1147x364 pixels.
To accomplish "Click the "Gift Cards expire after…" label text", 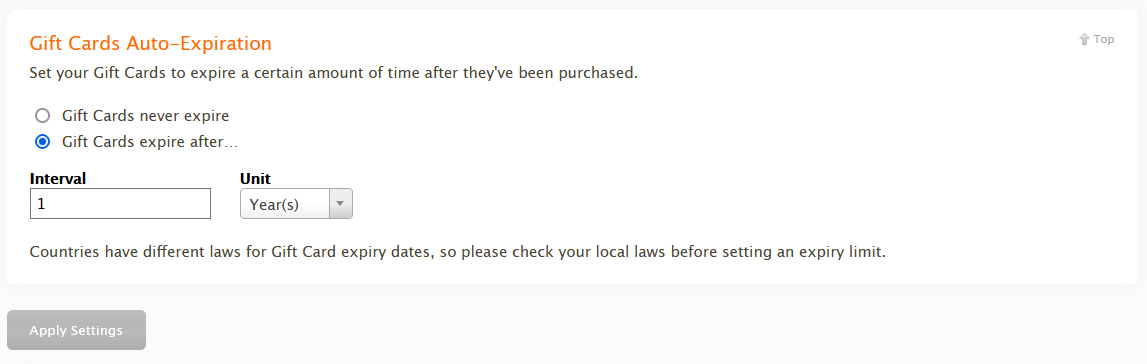I will pos(150,142).
